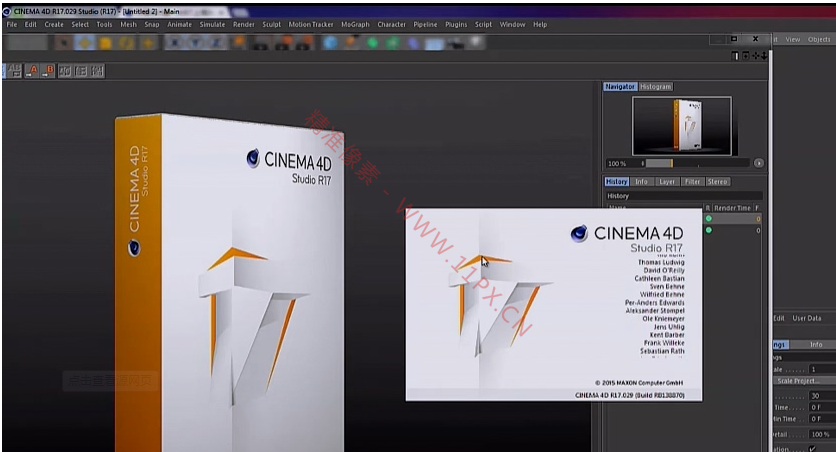836x452 pixels.
Task: Switch to the Layer tab
Action: [x=667, y=182]
